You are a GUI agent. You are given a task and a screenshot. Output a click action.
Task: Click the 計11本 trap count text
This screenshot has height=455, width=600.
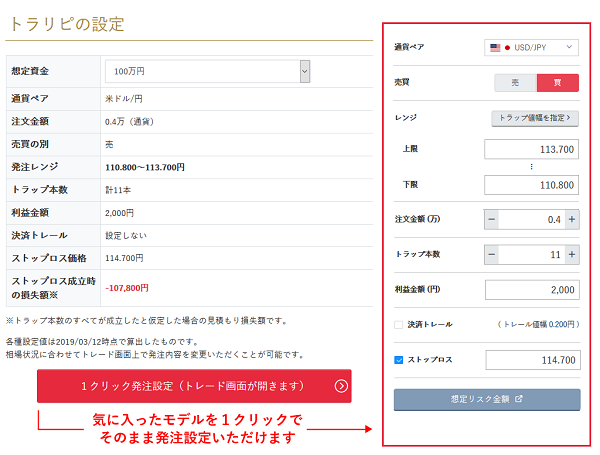118,190
